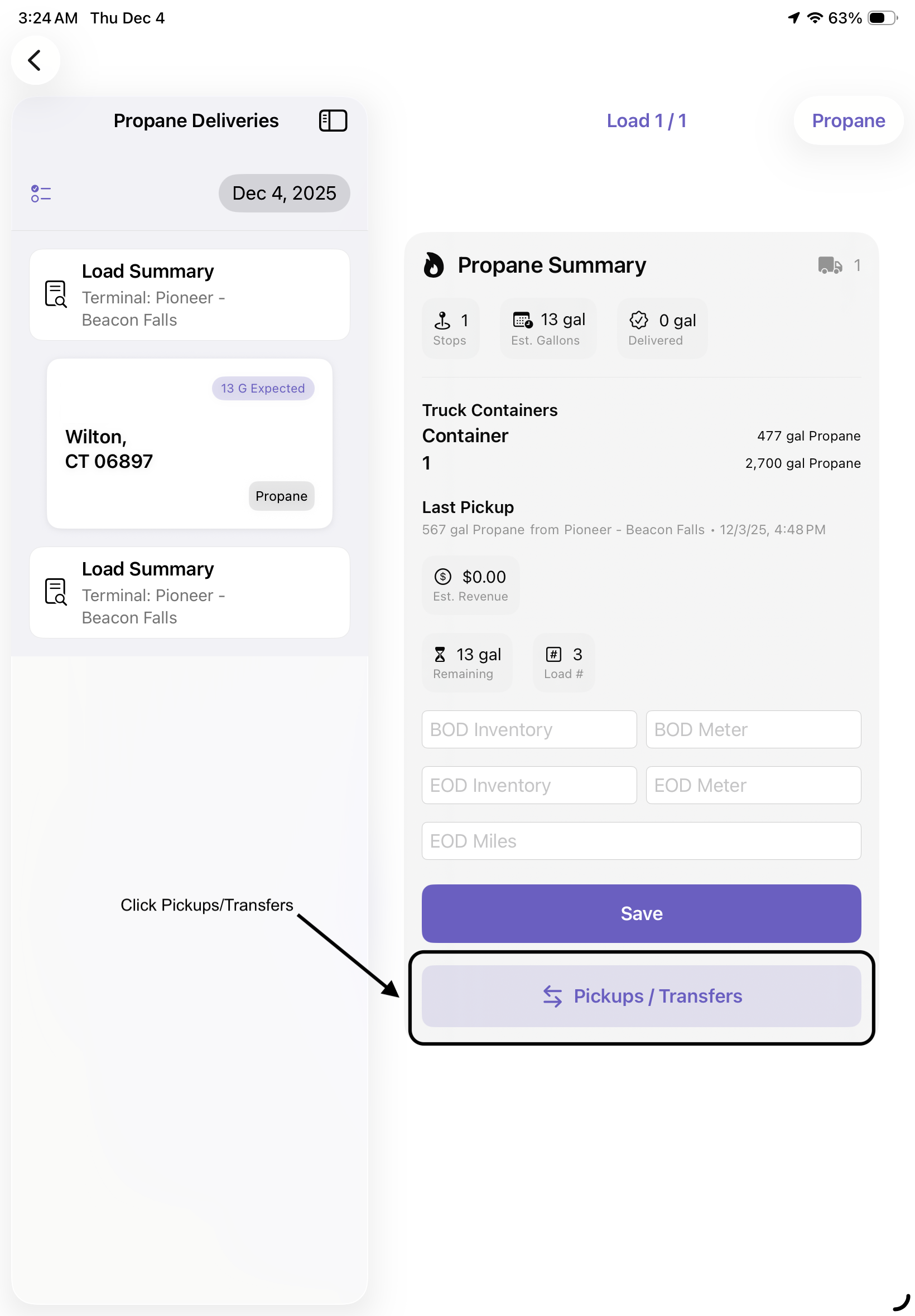Tap the truck icon in summary header
Image resolution: width=915 pixels, height=1316 pixels.
click(829, 265)
